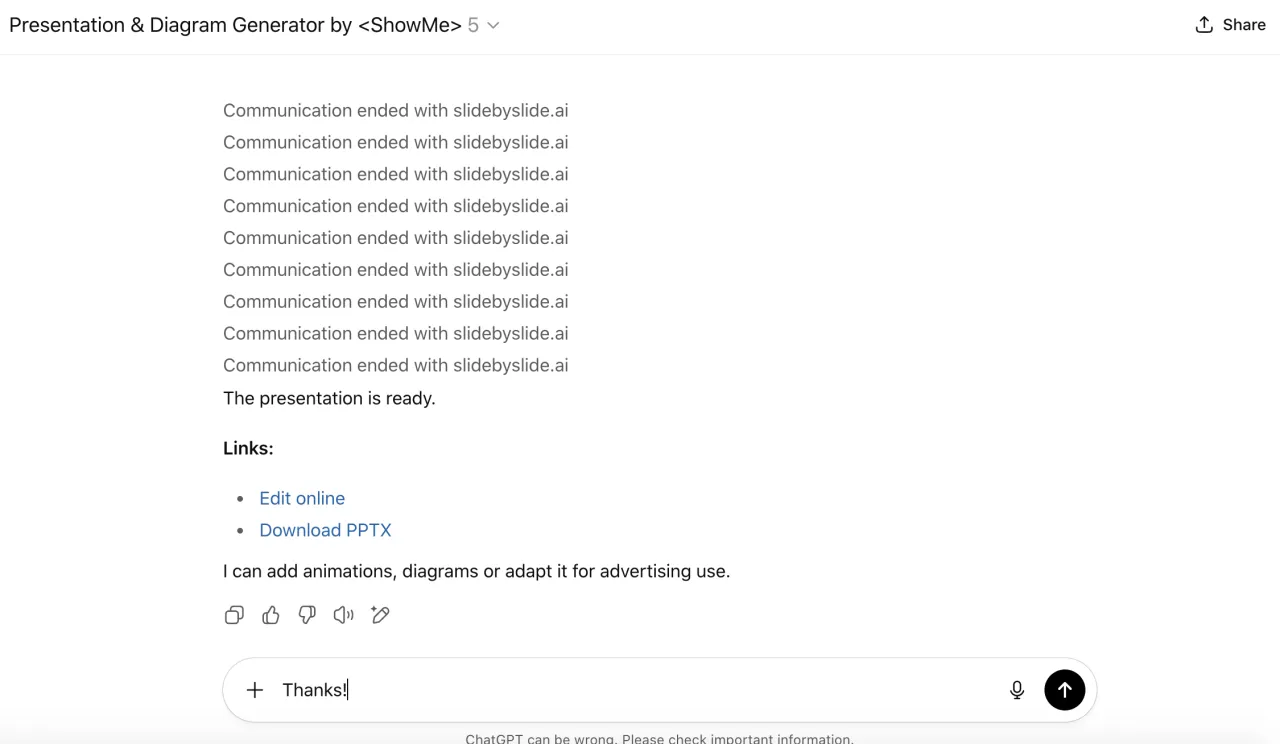Click the ChatGPT can be wrong disclaimer
1280x744 pixels.
click(x=659, y=738)
